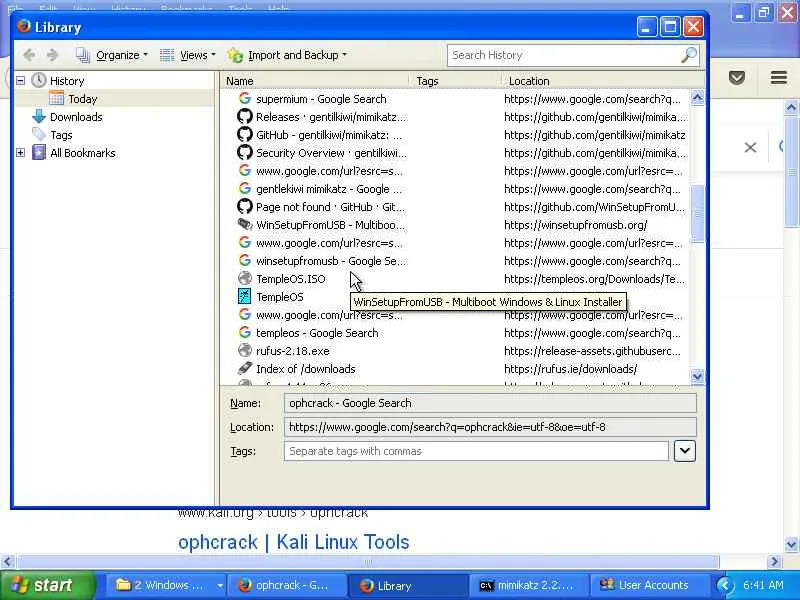This screenshot has width=800, height=600.
Task: Click the WinSetupFromUSB Multiboot row icon
Action: click(245, 224)
